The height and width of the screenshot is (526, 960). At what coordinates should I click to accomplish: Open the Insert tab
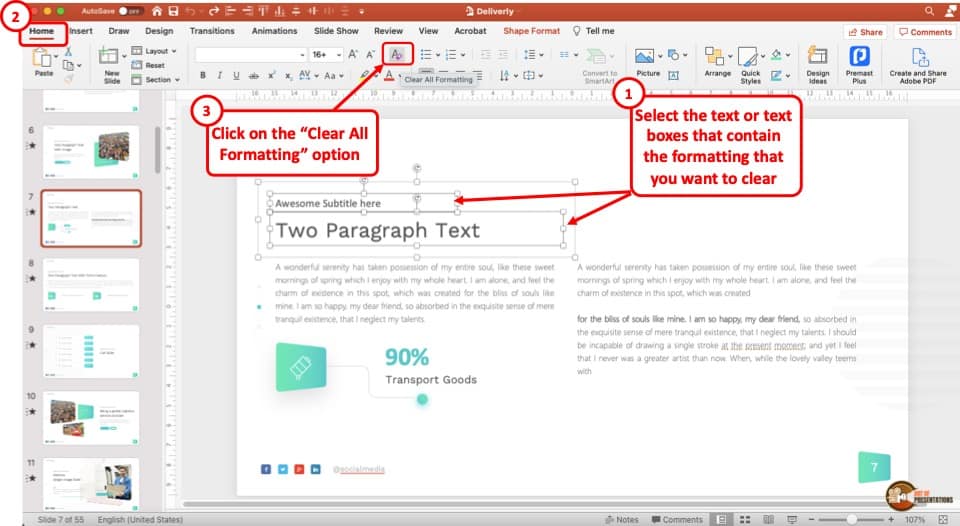click(81, 31)
